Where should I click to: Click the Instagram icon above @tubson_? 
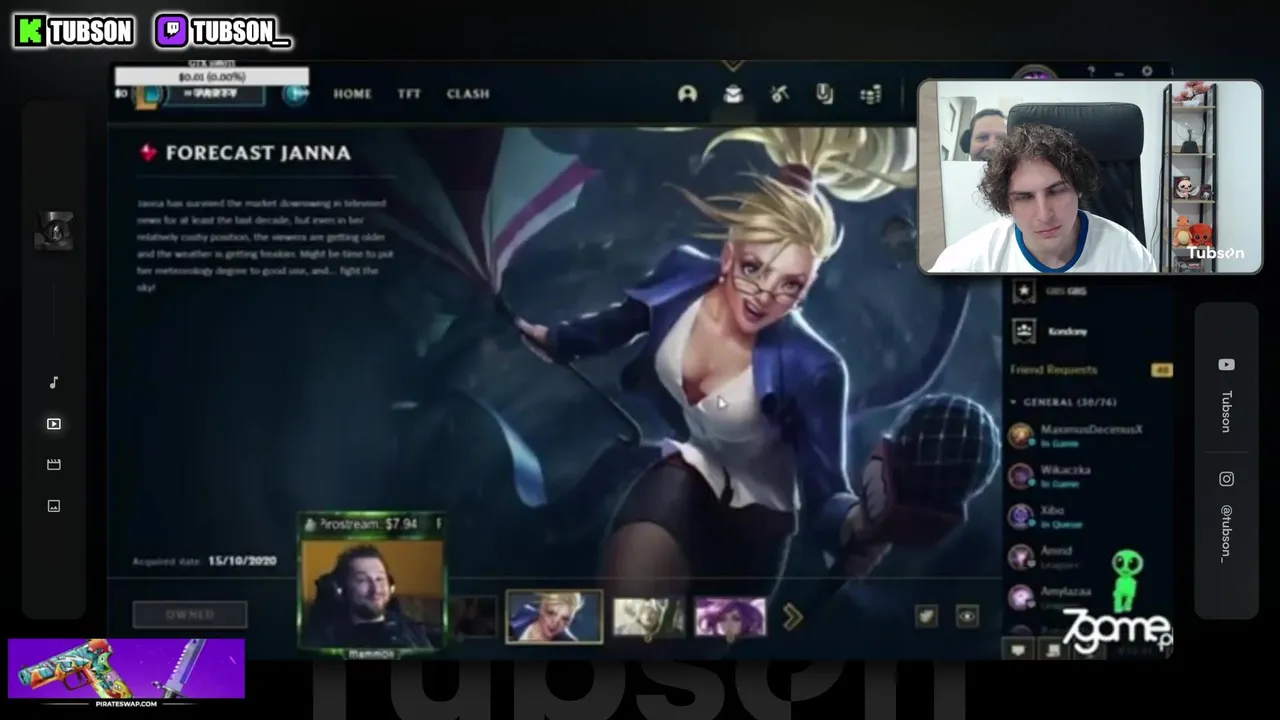(x=1226, y=479)
